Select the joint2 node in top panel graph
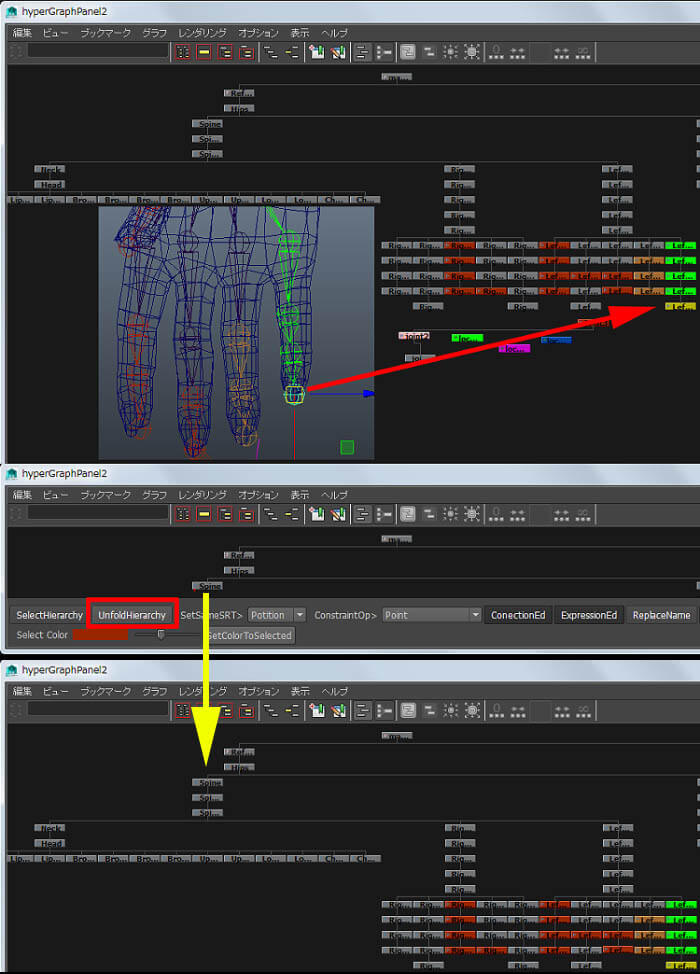Screen dimensions: 700x974 [414, 336]
